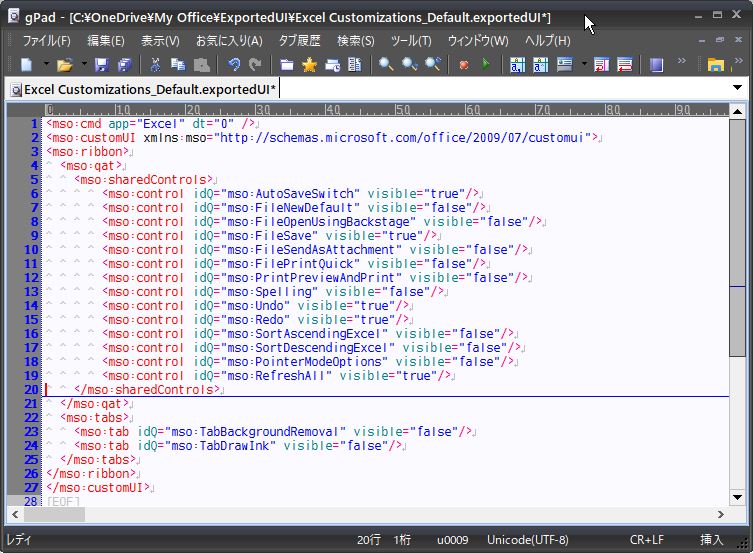Click the 挿入 insert mode indicator

(x=711, y=540)
